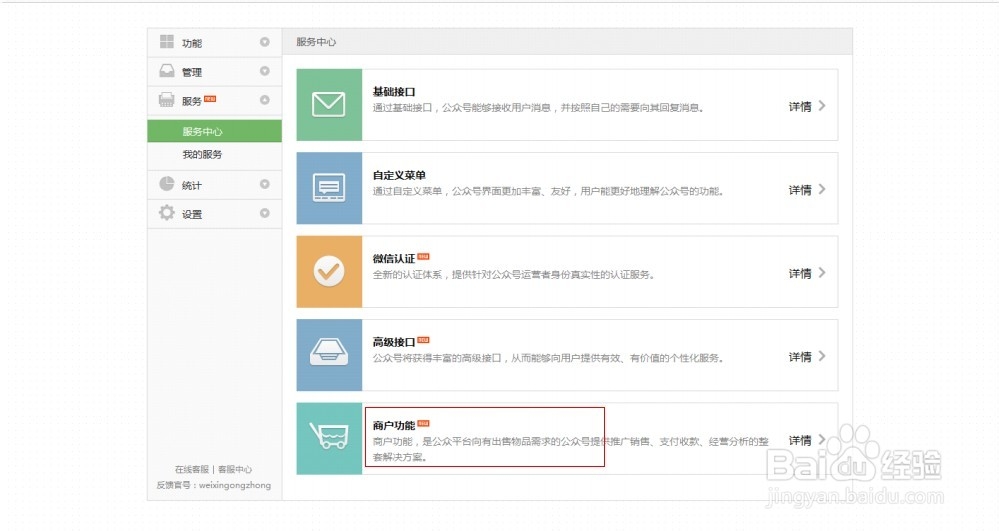Click the description text under 微信认证
Image resolution: width=999 pixels, height=531 pixels.
click(514, 275)
